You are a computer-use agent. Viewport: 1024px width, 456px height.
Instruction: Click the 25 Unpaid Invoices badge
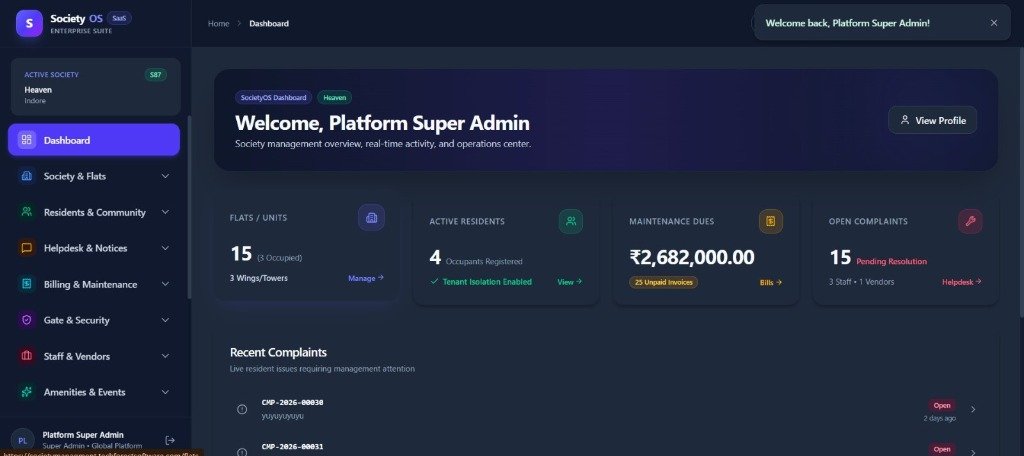(x=664, y=282)
